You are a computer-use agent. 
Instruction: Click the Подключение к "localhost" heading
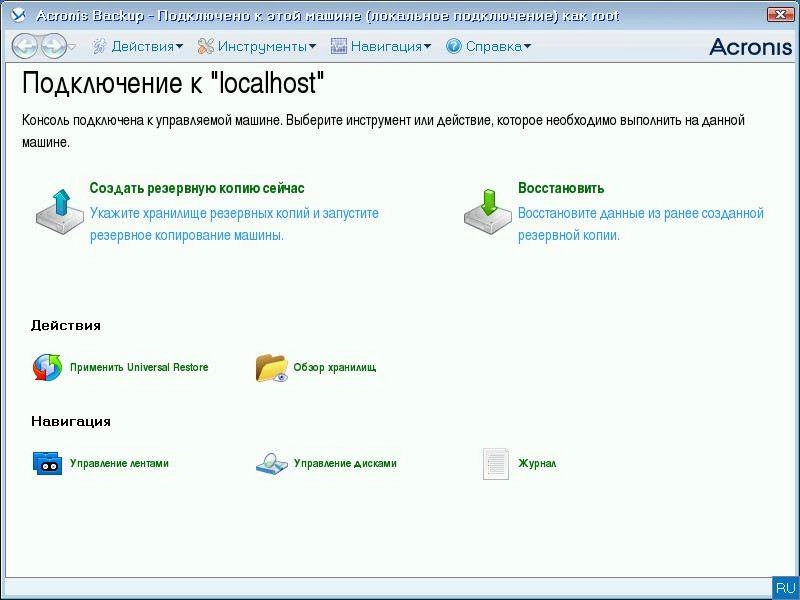(173, 83)
